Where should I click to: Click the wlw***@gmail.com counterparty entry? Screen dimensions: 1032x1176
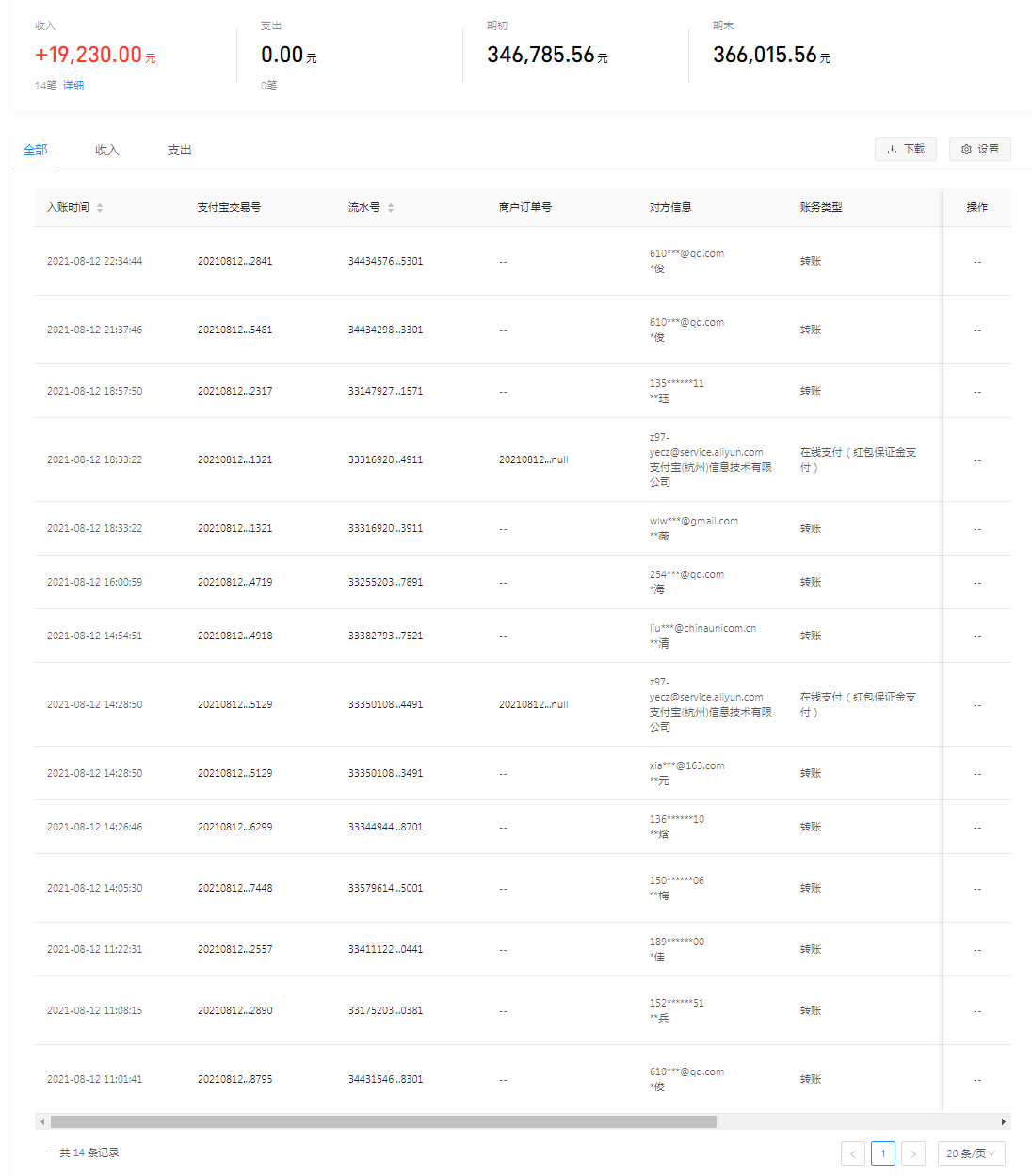693,521
